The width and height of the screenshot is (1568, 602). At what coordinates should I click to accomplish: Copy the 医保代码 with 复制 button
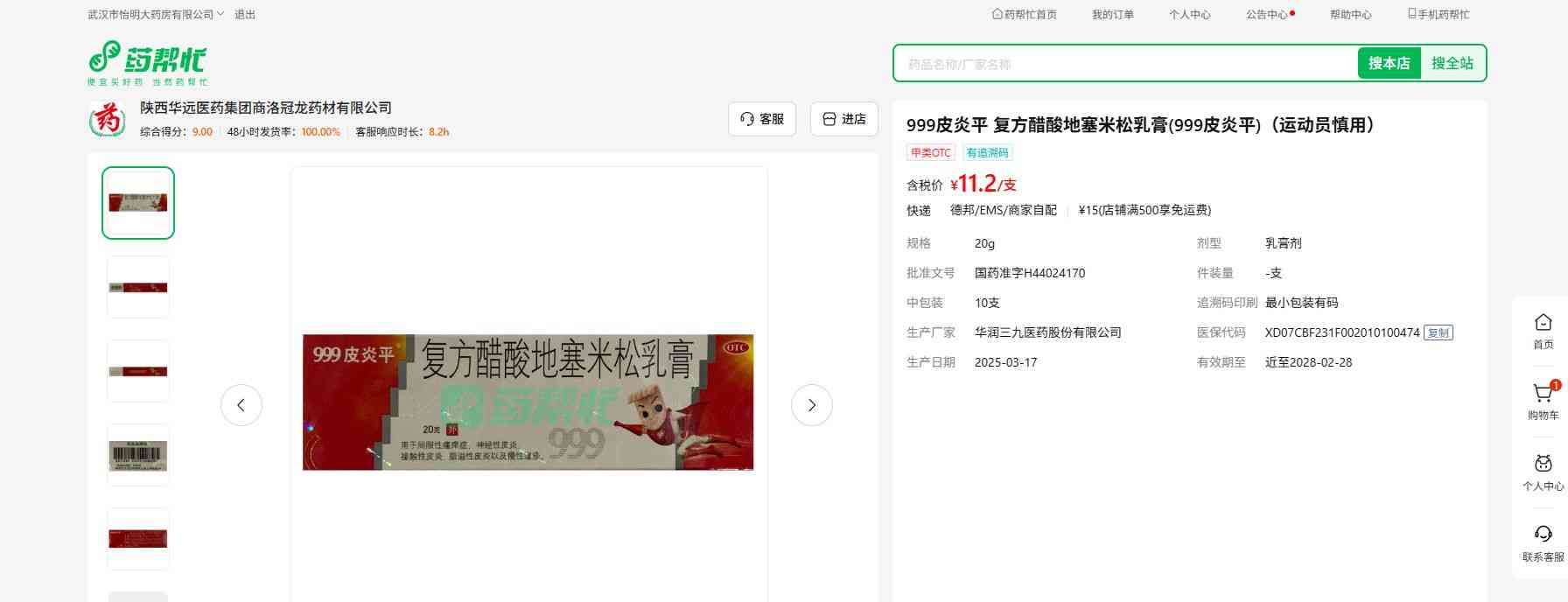point(1438,332)
